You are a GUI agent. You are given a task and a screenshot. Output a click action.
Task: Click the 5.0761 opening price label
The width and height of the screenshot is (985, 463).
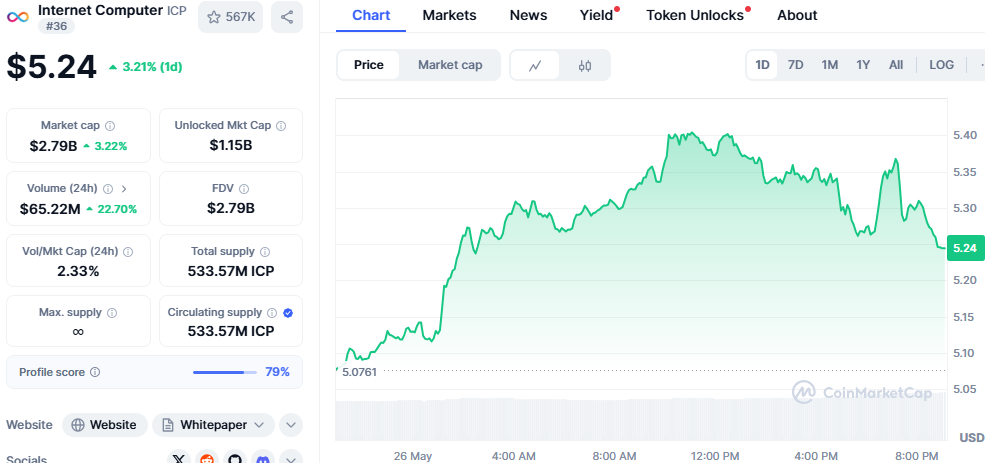click(359, 372)
